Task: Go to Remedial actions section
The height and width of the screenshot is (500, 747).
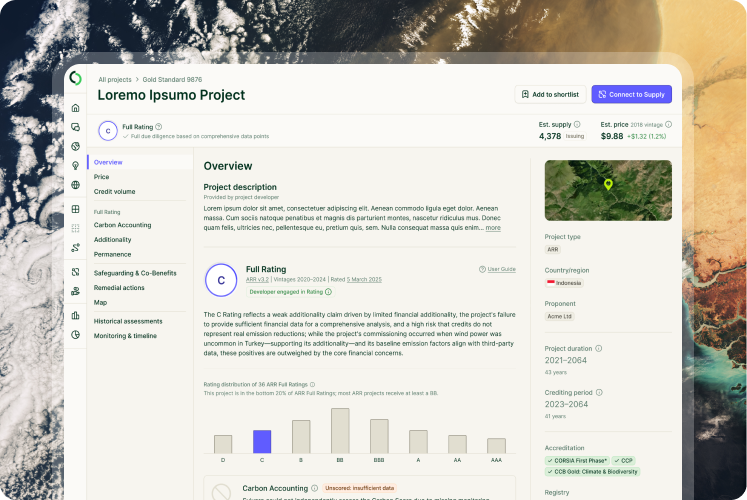Action: click(119, 288)
